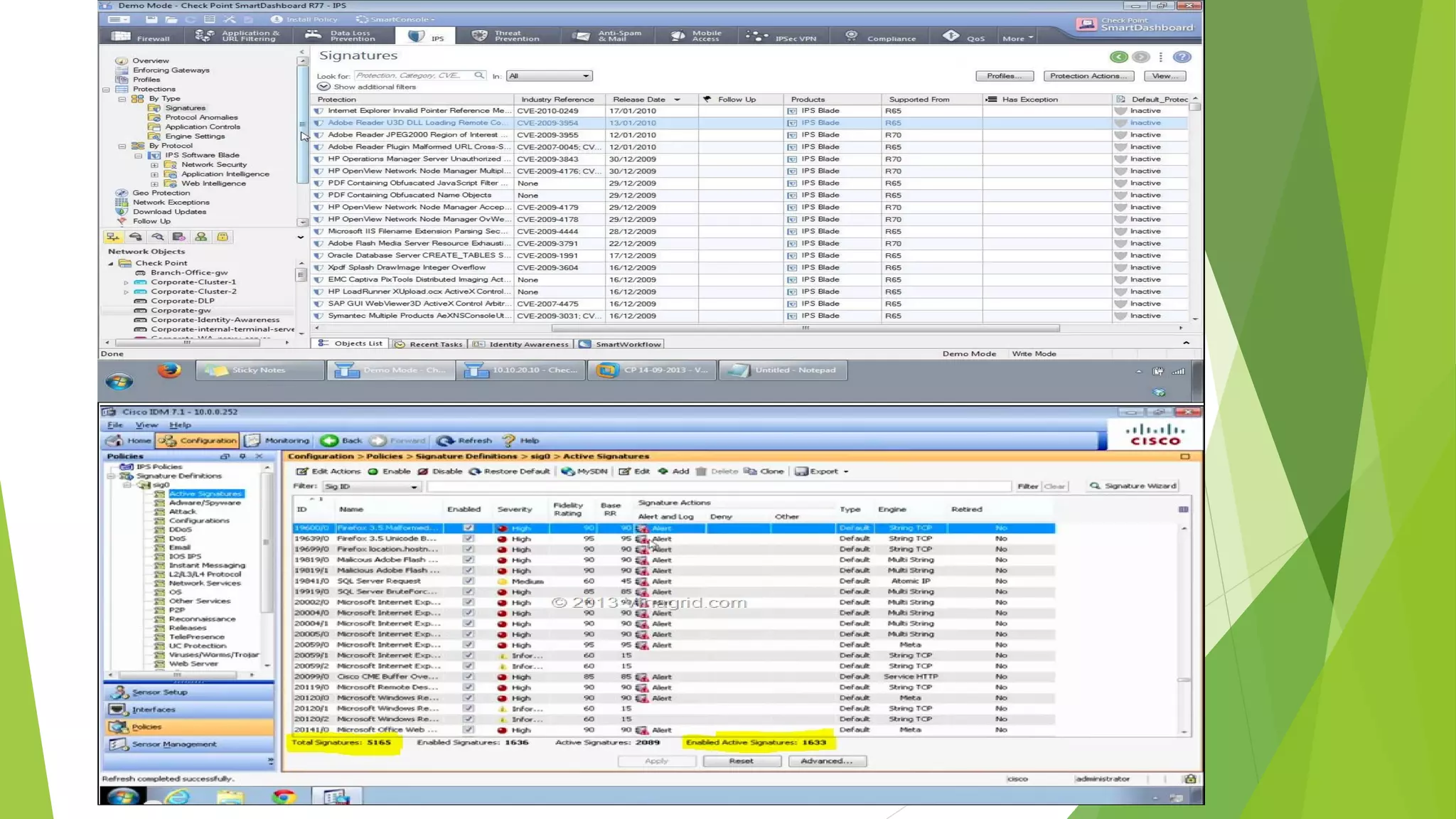Switch to the Firewall tab
Image resolution: width=1456 pixels, height=819 pixels.
pyautogui.click(x=141, y=36)
